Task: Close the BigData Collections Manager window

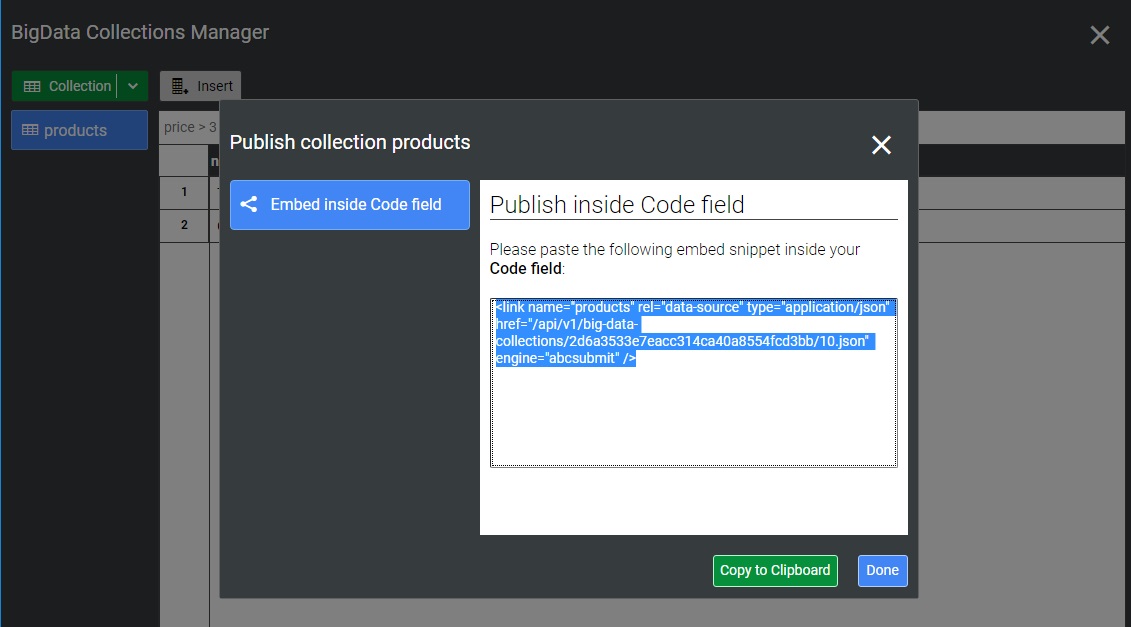Action: coord(1099,35)
